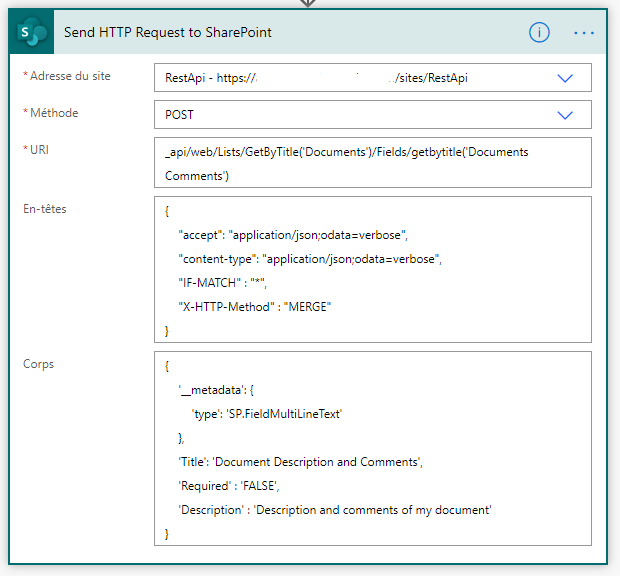Click the 'Required' : 'FALSE' line
The image size is (620, 576).
tap(229, 486)
